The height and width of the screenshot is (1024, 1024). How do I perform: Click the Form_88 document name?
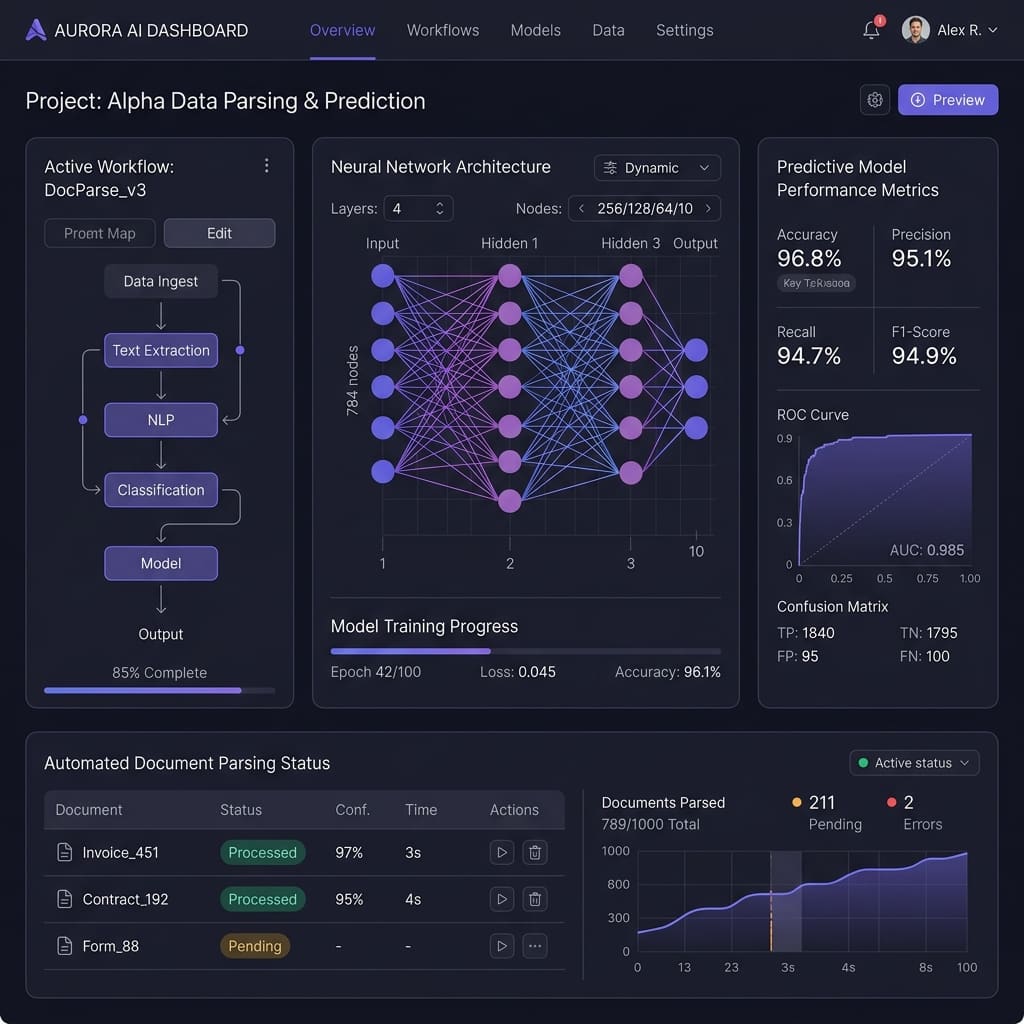(110, 946)
